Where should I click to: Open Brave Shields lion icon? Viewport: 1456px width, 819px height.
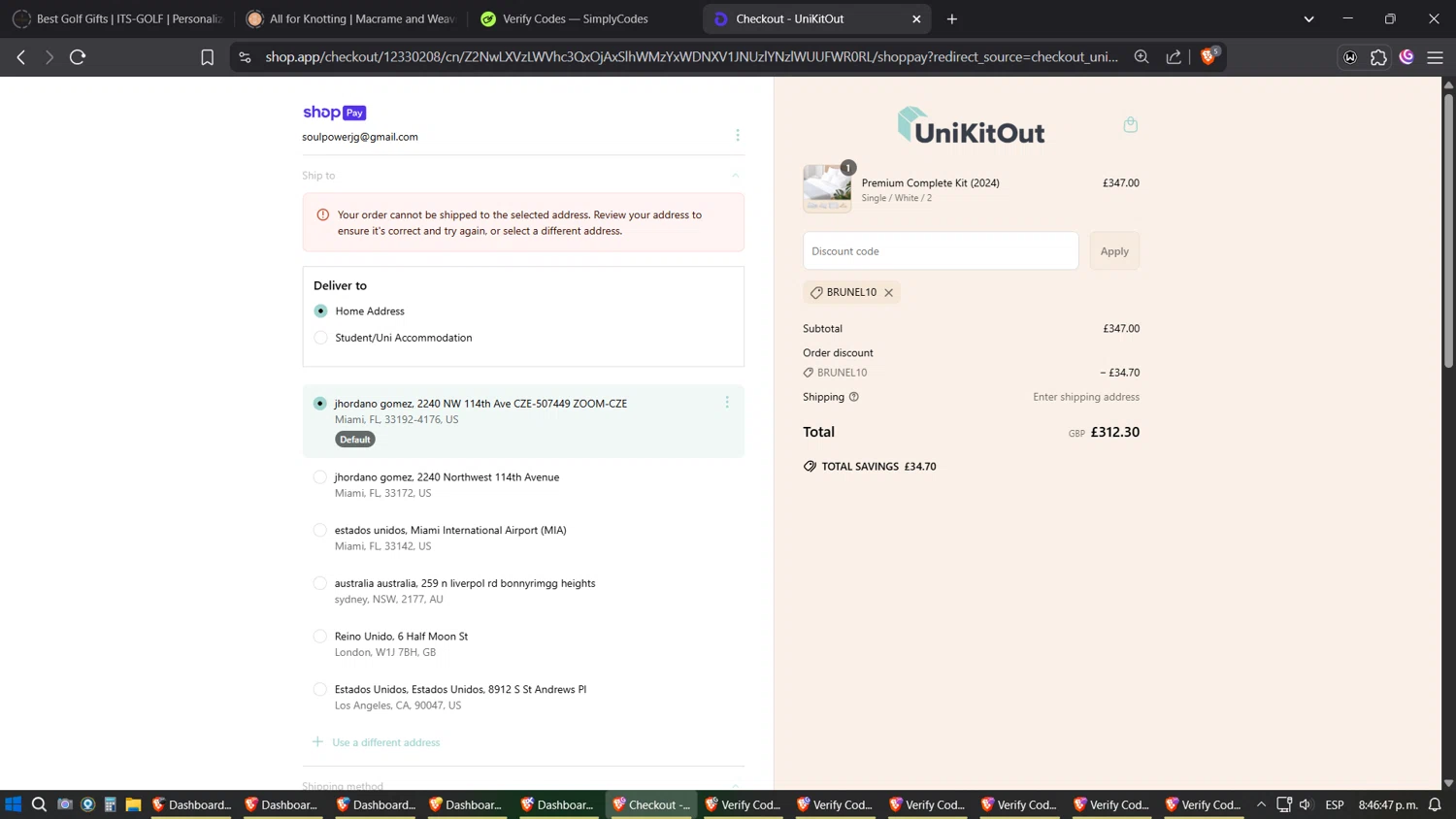pyautogui.click(x=1208, y=56)
